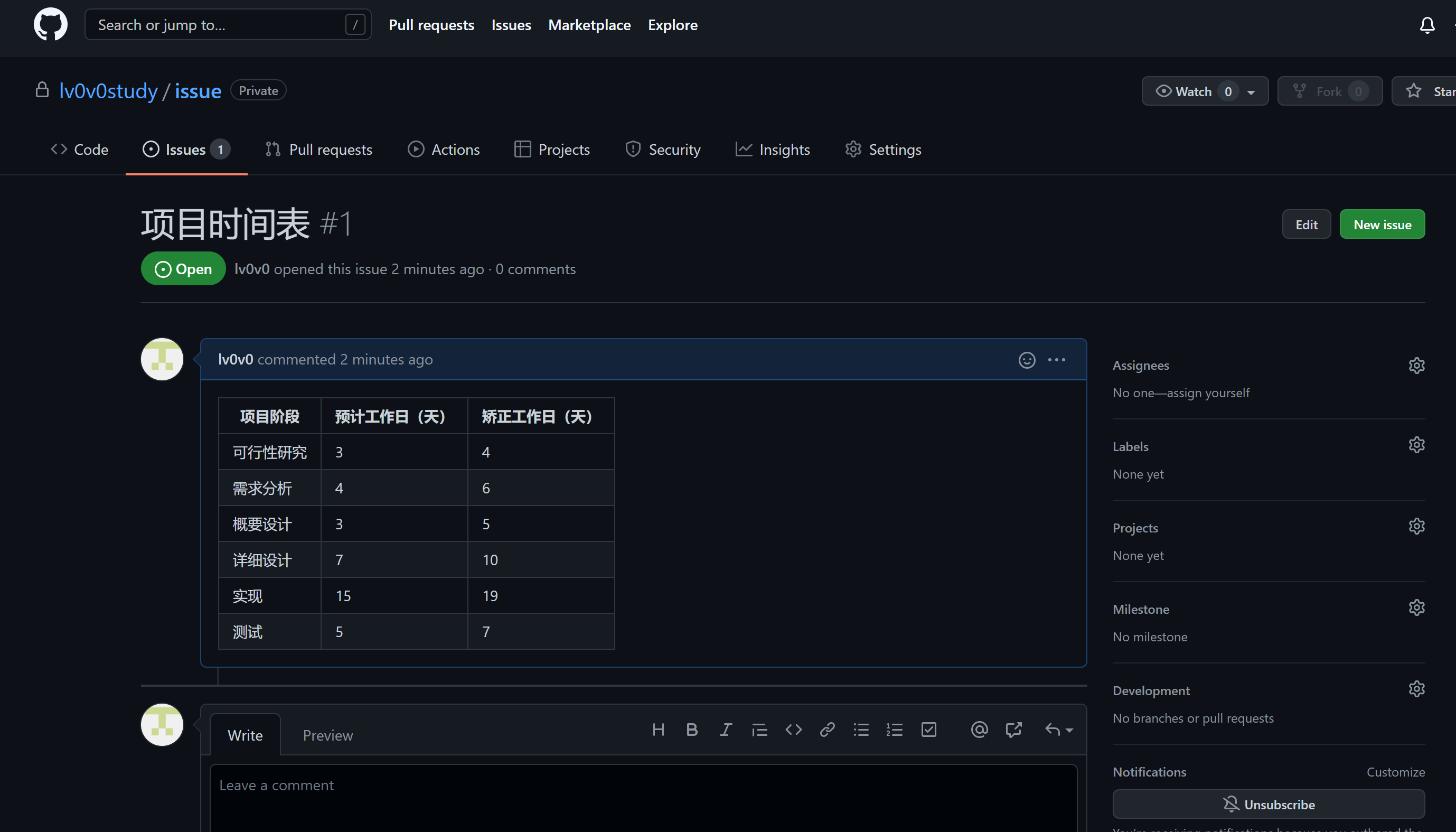
Task: Open the saved replies dropdown
Action: 1058,730
